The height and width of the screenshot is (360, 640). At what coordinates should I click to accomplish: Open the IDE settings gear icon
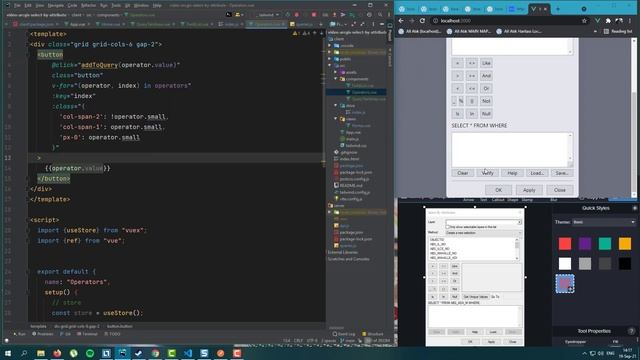coord(369,15)
